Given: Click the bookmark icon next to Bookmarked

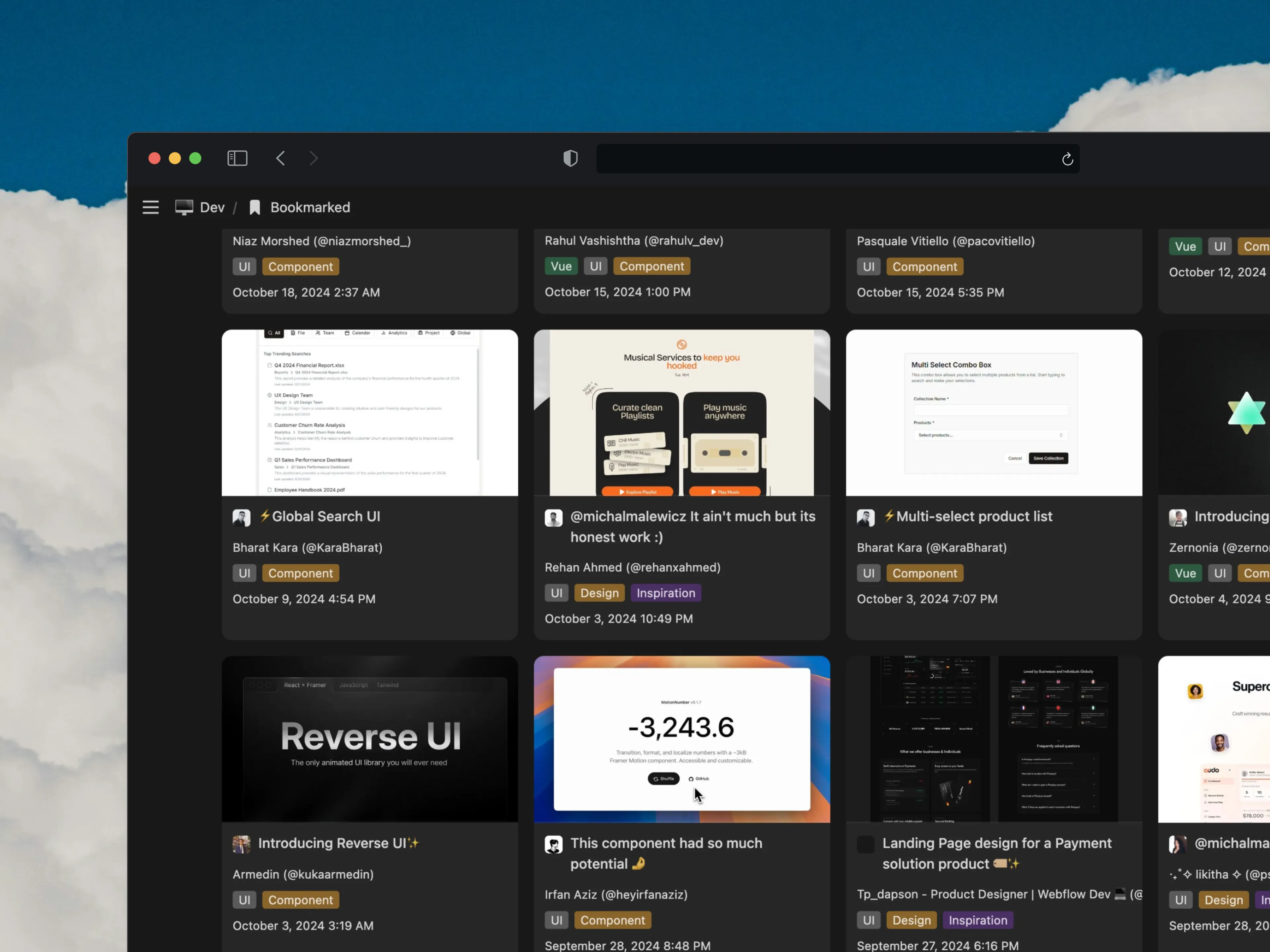Looking at the screenshot, I should point(254,207).
